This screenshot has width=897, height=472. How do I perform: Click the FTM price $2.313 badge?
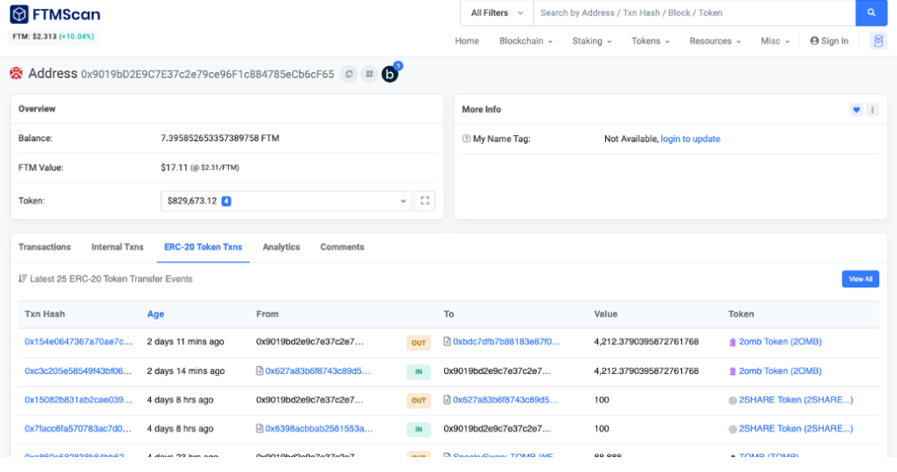click(53, 37)
